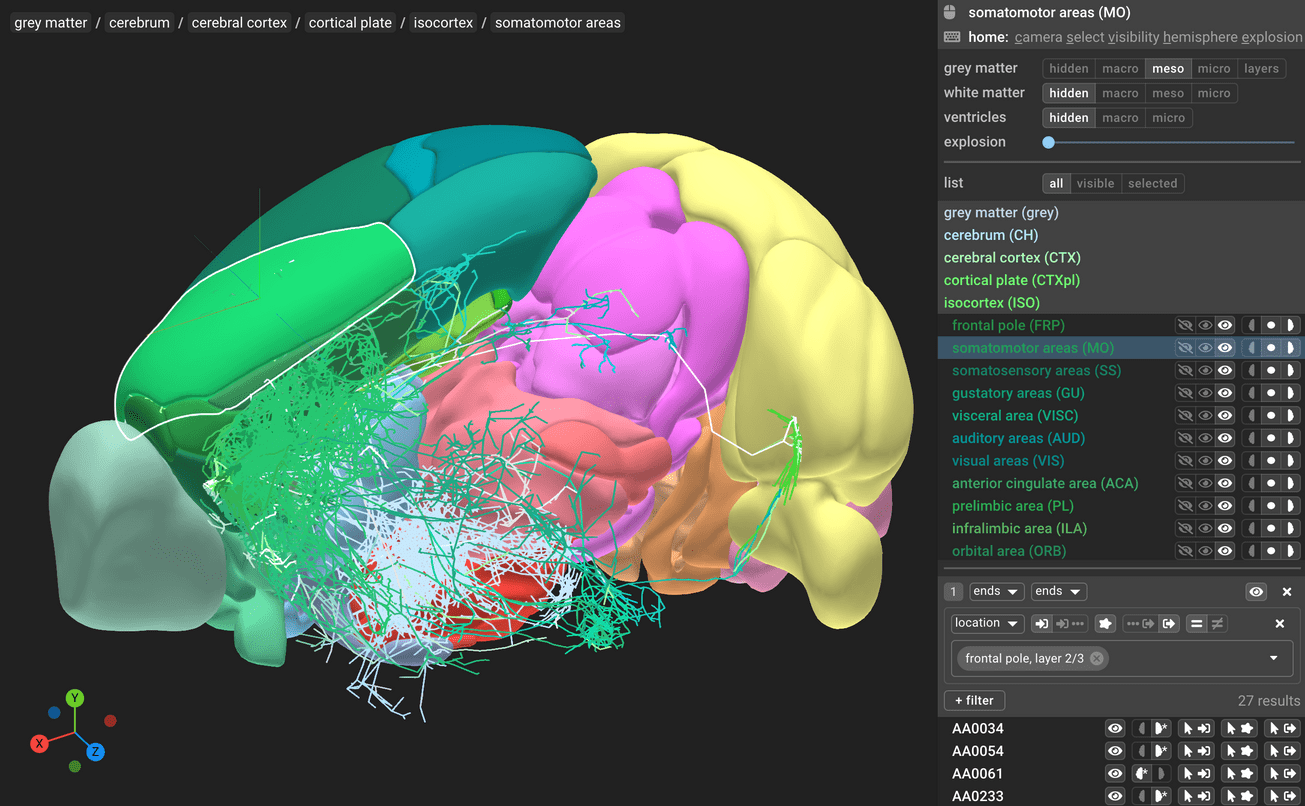1305x806 pixels.
Task: Hide the frontal pole with its eye-slash toggle
Action: (x=1184, y=325)
